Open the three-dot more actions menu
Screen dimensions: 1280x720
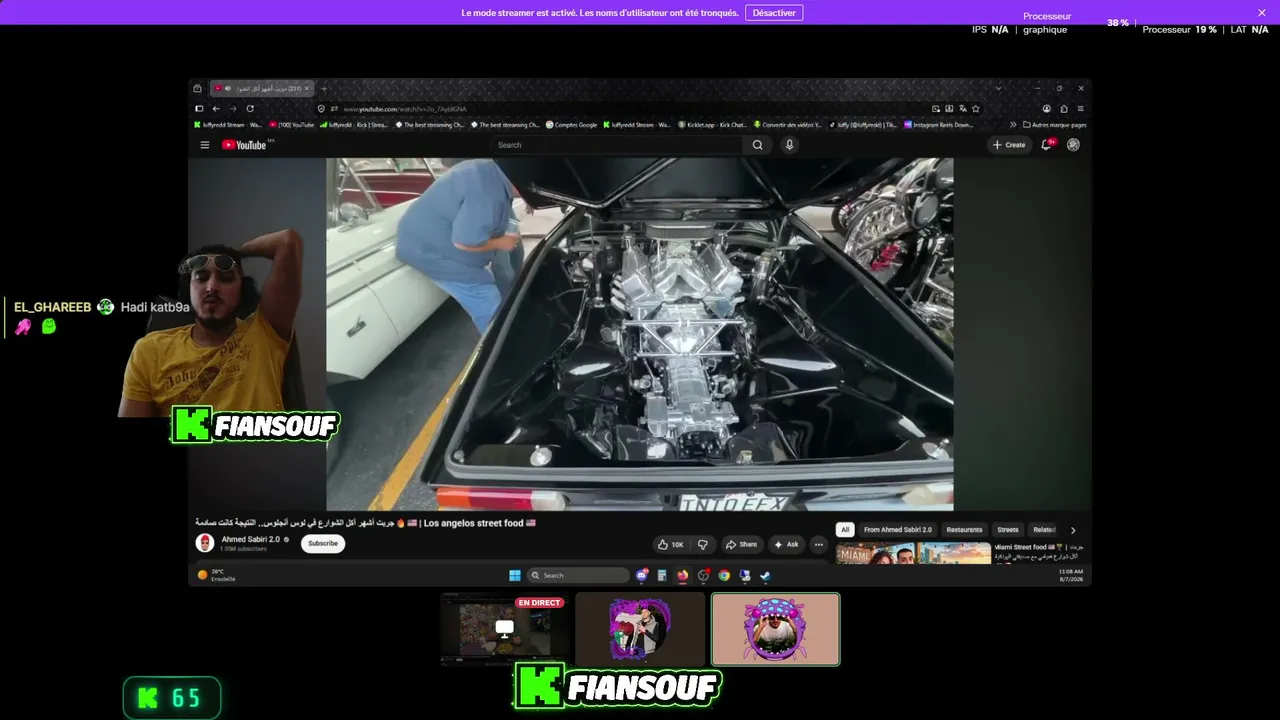pyautogui.click(x=818, y=544)
